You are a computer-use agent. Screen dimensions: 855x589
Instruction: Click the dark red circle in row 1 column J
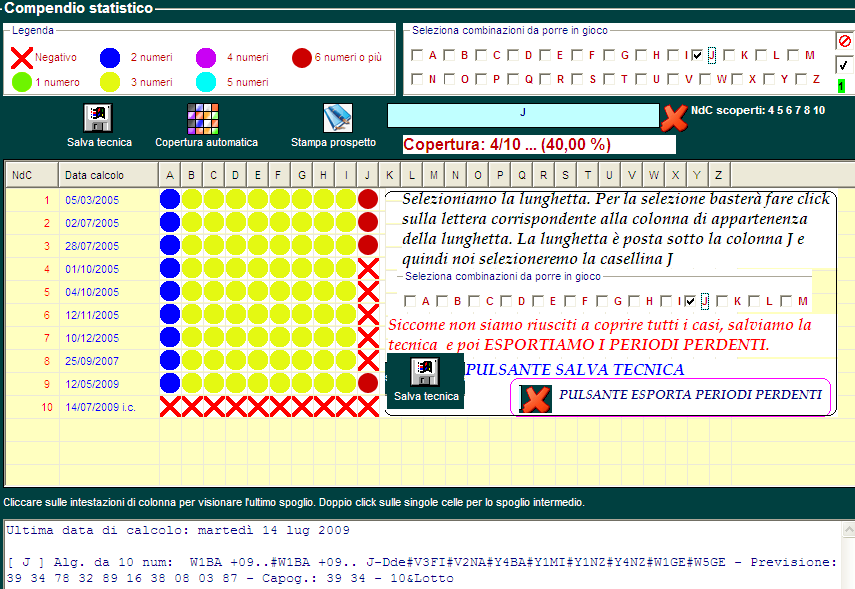click(368, 199)
